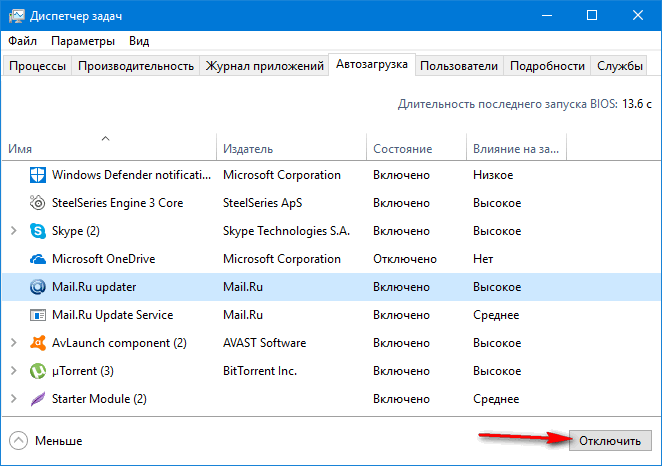Open the Файл menu
Viewport: 662px width, 466px height.
click(22, 41)
